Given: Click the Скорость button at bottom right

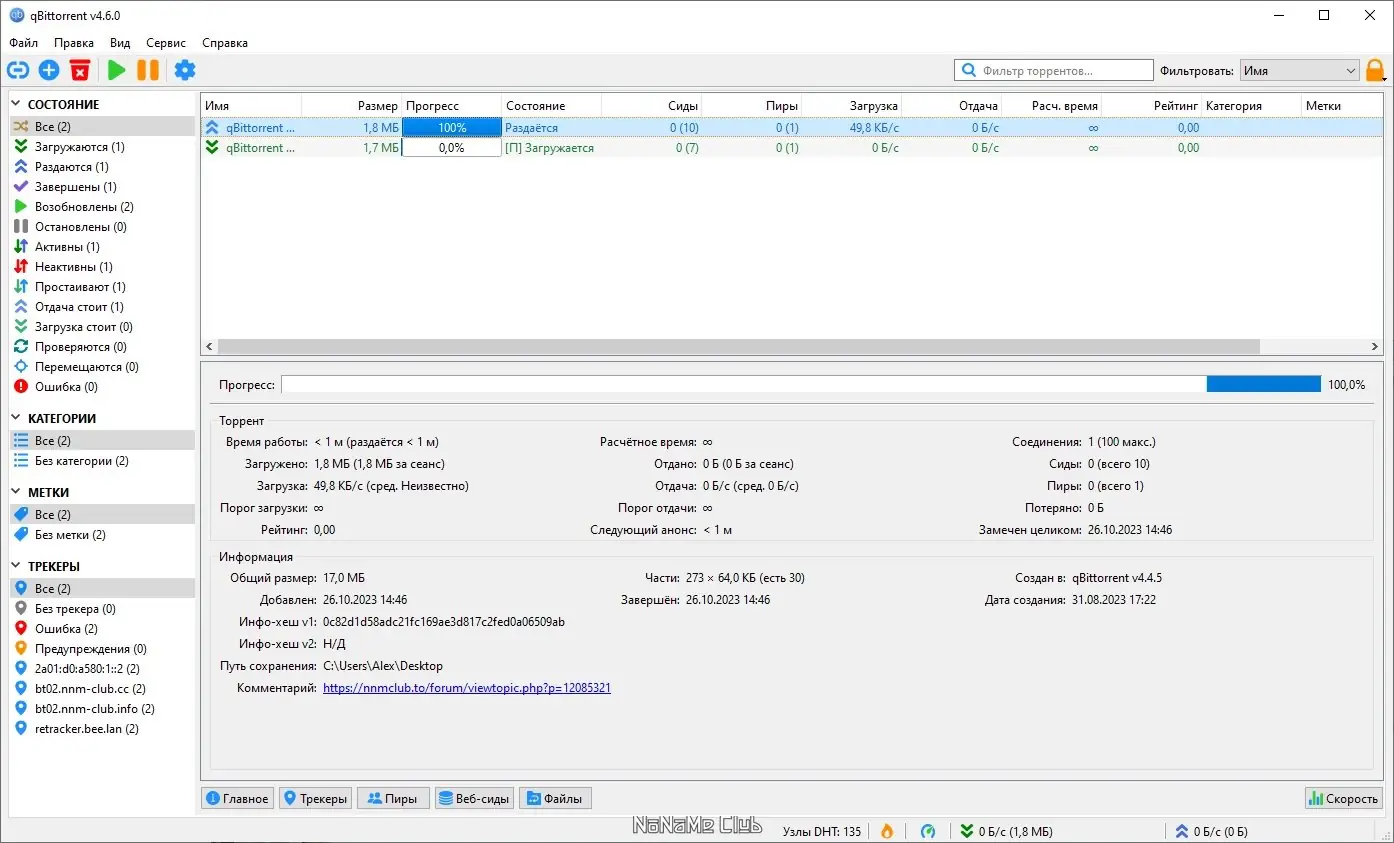Looking at the screenshot, I should point(1343,798).
